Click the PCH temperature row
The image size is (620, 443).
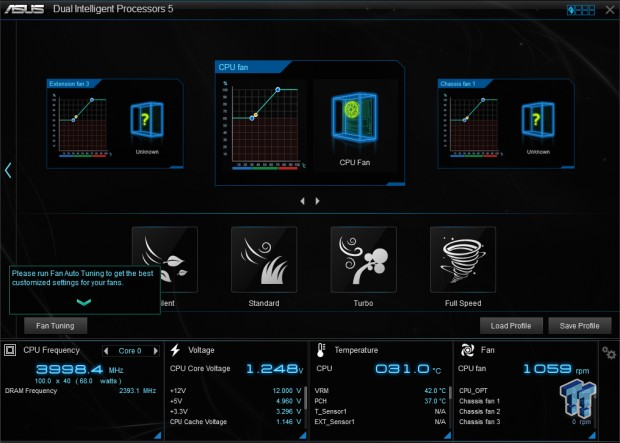click(380, 401)
